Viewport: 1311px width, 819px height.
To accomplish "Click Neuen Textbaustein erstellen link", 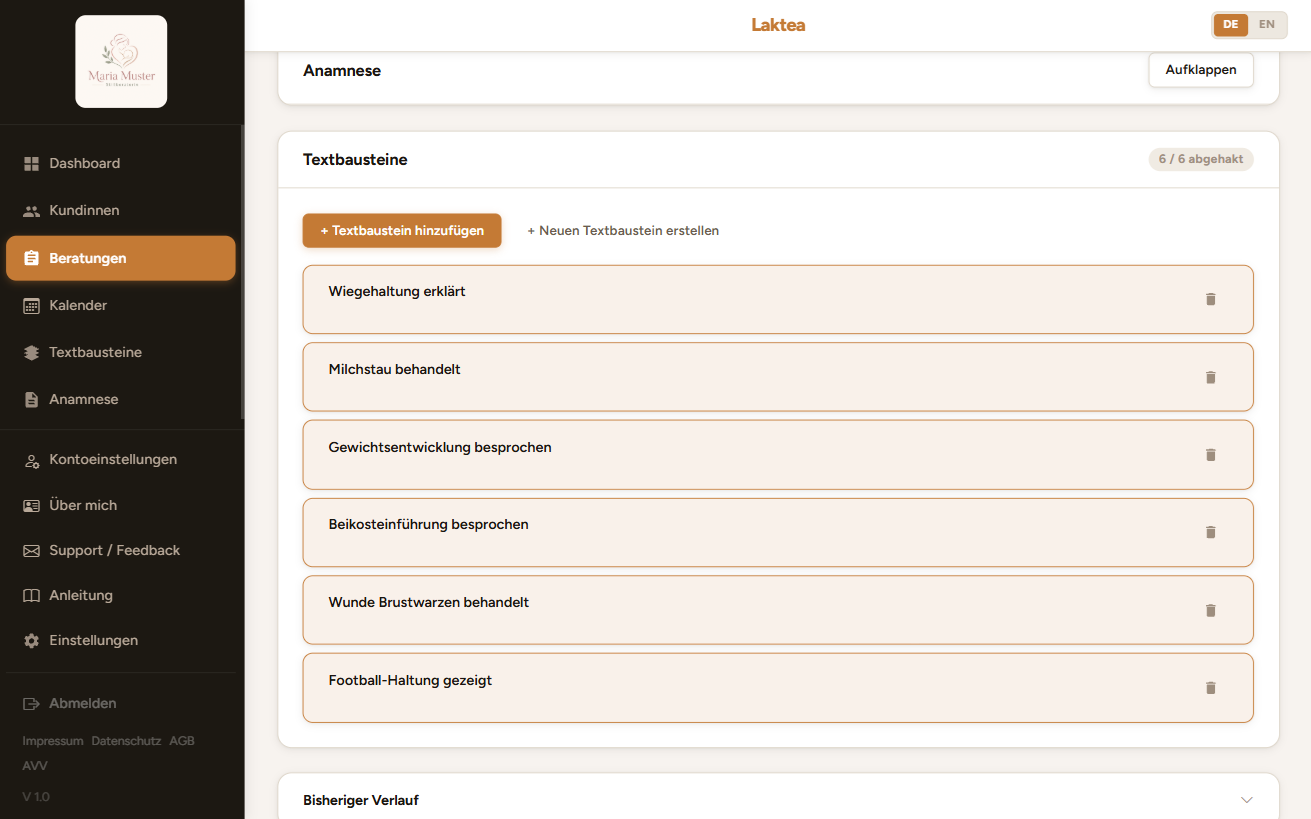I will point(623,231).
